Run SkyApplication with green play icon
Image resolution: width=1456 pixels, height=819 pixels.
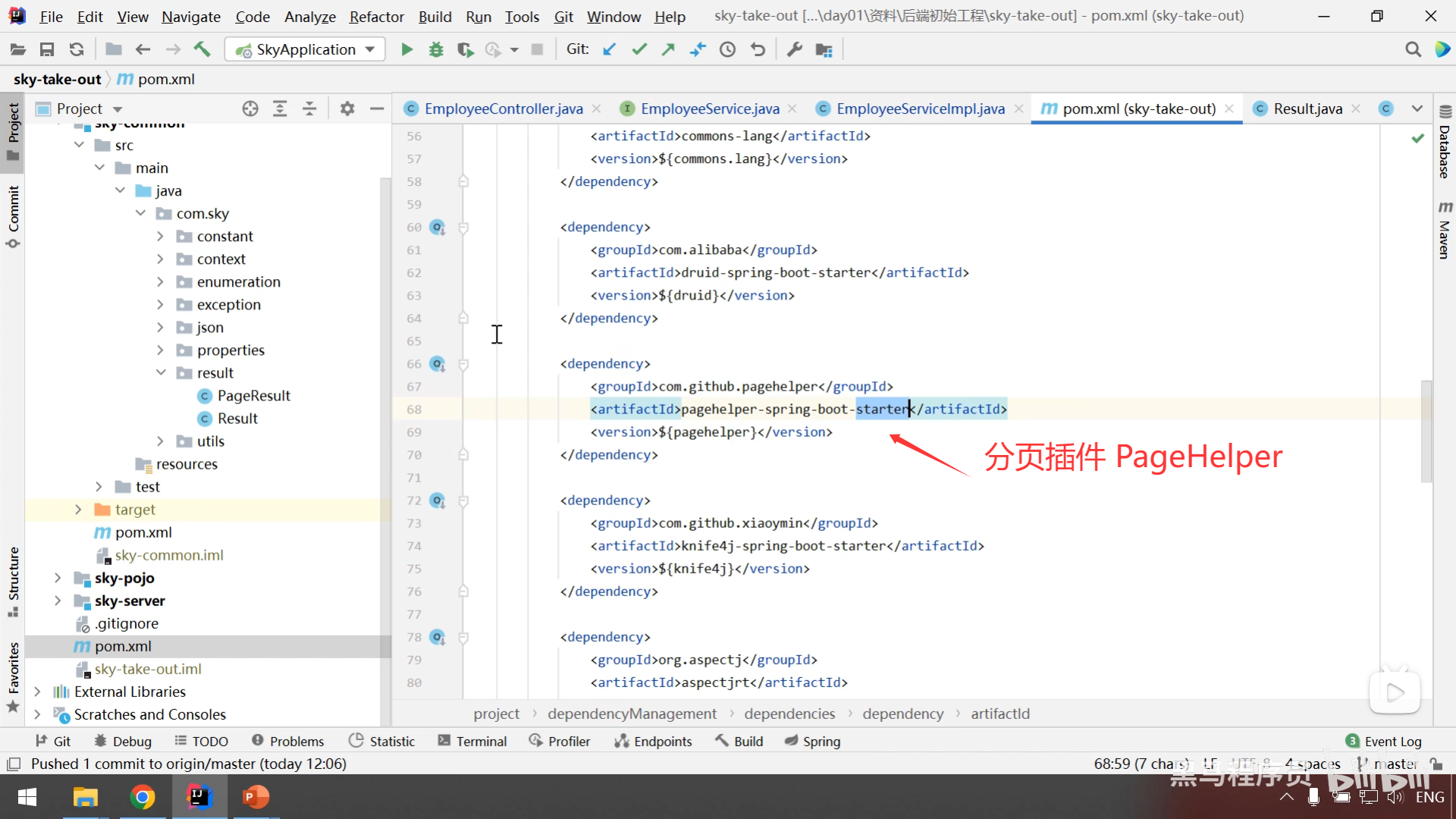[406, 49]
